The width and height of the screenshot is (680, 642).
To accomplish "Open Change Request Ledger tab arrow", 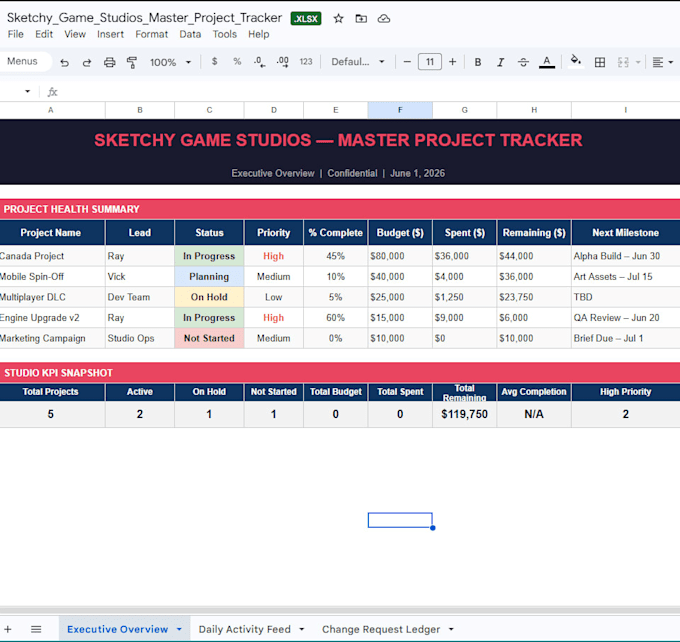I will [451, 629].
